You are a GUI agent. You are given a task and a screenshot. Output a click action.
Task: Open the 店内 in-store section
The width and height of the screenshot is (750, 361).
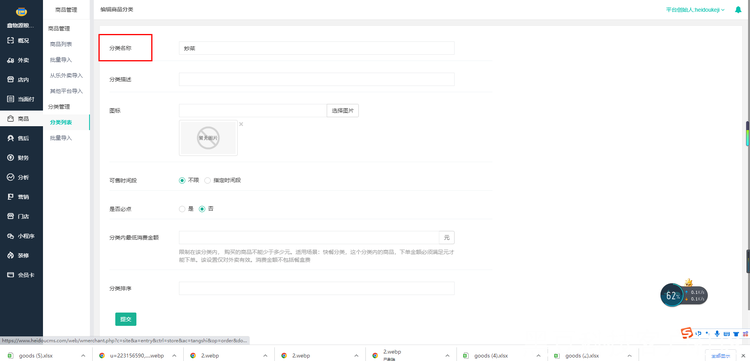click(x=19, y=80)
